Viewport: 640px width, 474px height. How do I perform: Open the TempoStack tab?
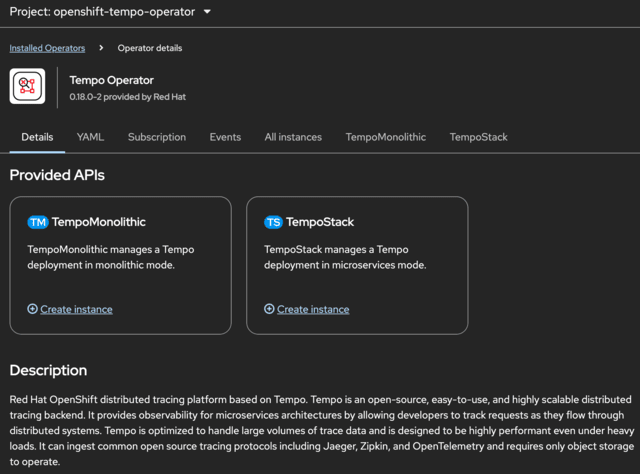tap(478, 137)
